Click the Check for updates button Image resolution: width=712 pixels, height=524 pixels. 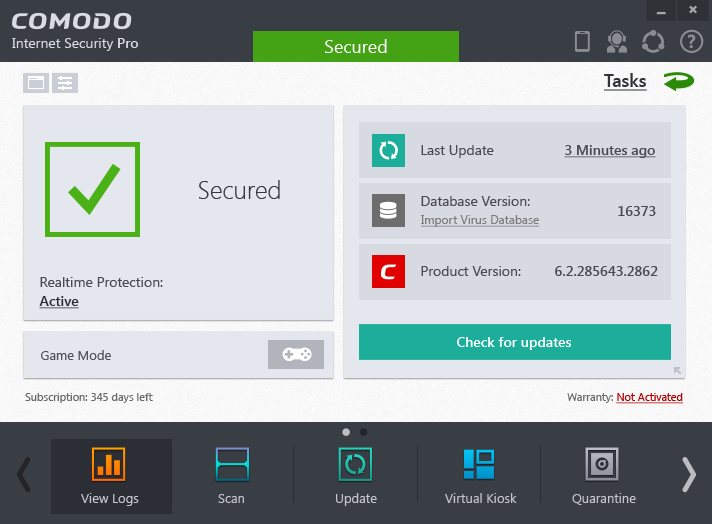click(514, 342)
